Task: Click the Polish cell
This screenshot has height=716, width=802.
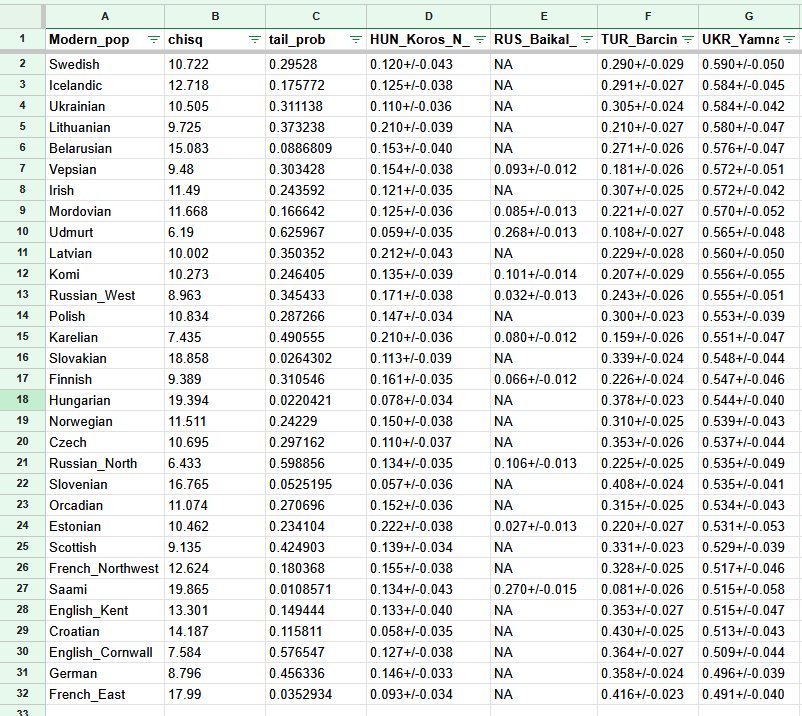Action: click(105, 316)
